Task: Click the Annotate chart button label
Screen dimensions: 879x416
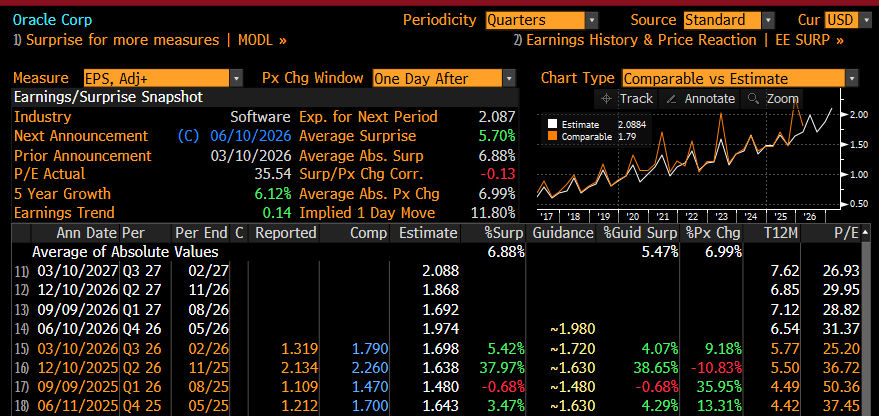Action: coord(710,99)
